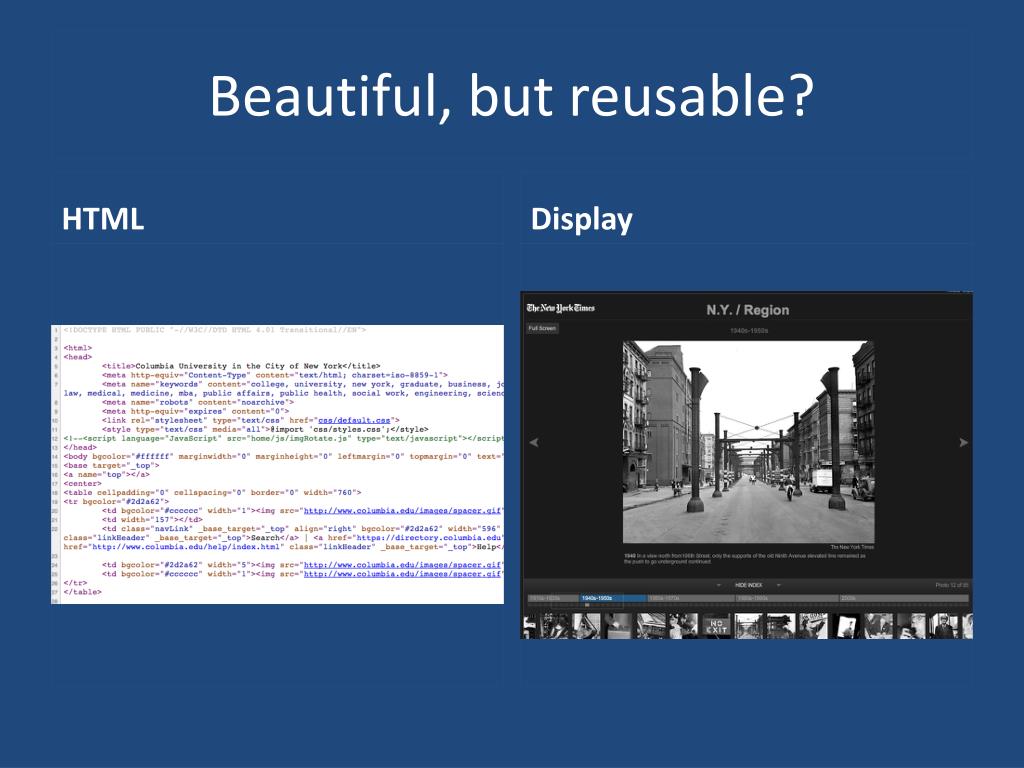This screenshot has height=768, width=1024.
Task: Click the small arrow left of HIDE INDEX
Action: [x=718, y=585]
